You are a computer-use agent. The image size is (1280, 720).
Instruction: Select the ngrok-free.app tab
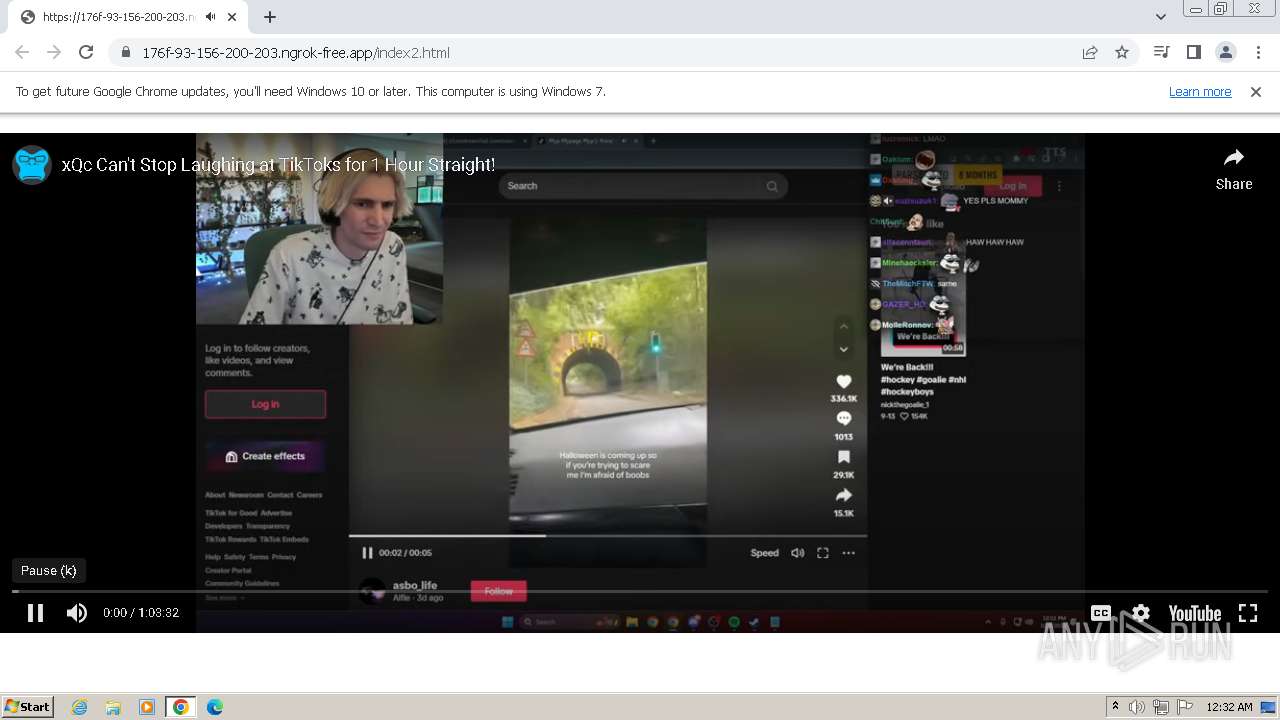coord(130,17)
